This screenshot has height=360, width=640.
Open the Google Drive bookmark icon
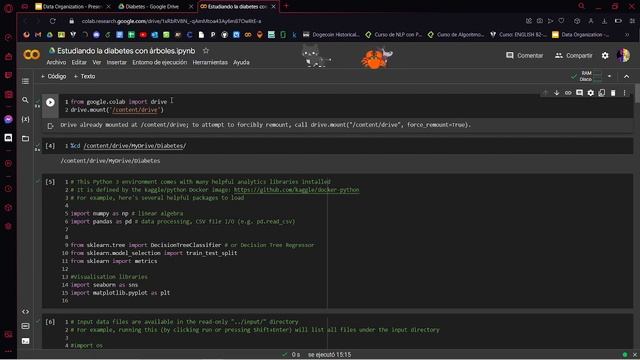(x=49, y=35)
